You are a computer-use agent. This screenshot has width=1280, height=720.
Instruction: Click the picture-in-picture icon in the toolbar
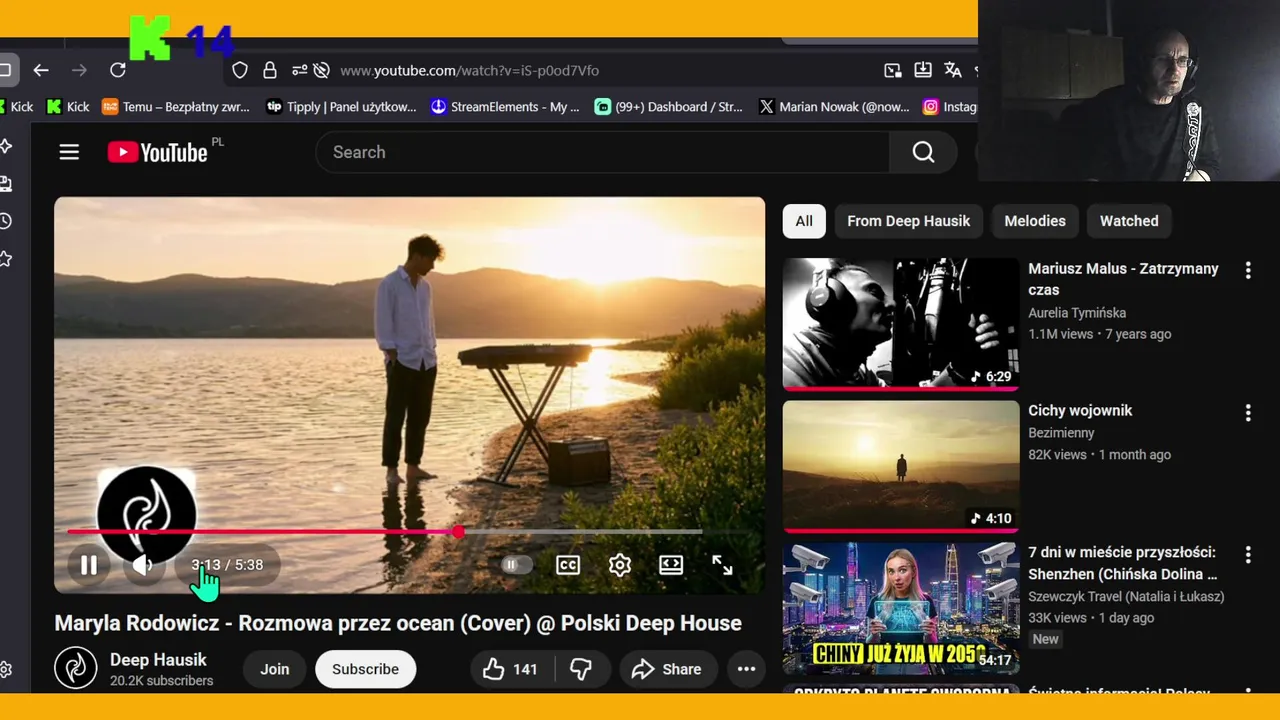(893, 70)
